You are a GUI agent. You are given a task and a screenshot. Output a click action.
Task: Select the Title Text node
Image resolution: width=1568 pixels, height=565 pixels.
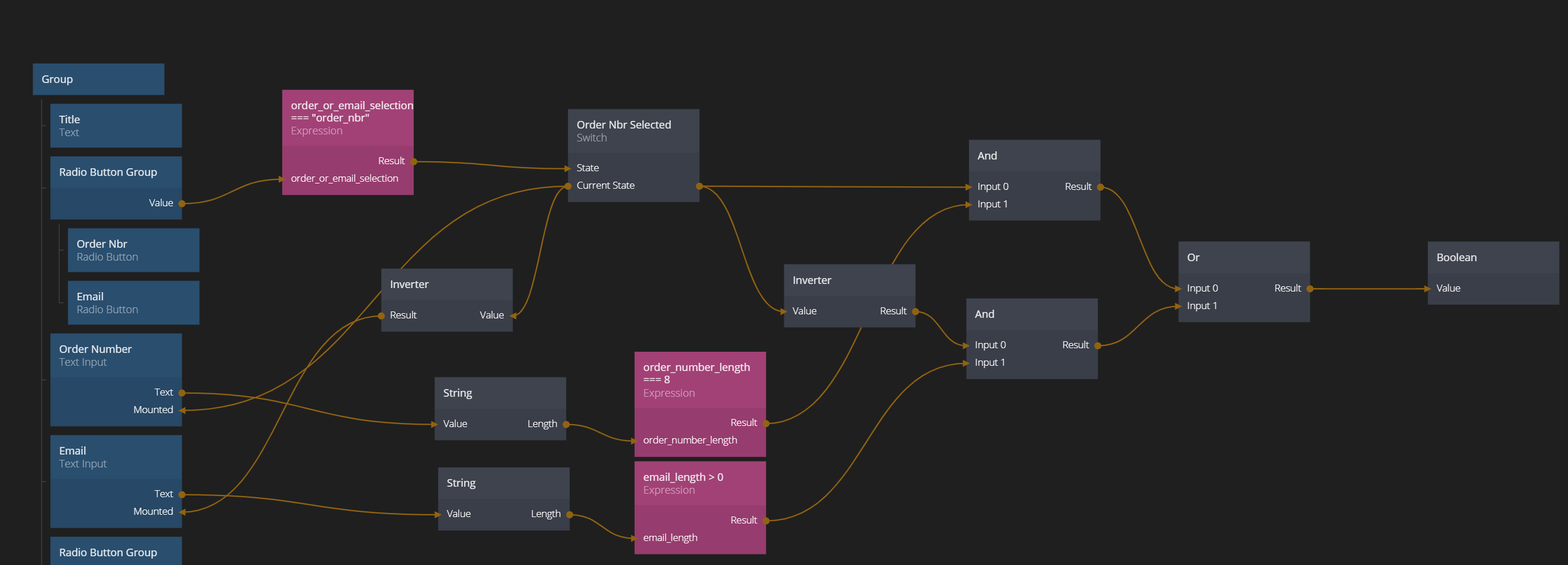[x=116, y=126]
